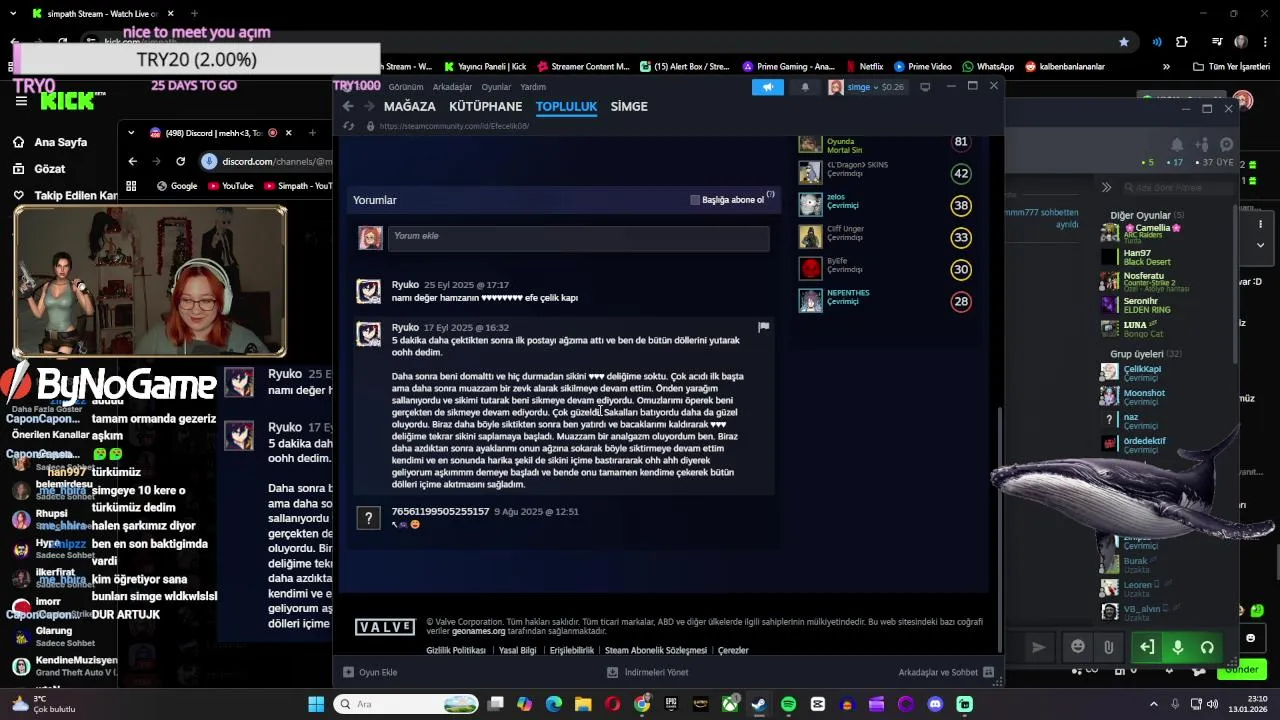Viewport: 1280px width, 720px height.
Task: Select the TOPLULUK tab
Action: pos(566,106)
